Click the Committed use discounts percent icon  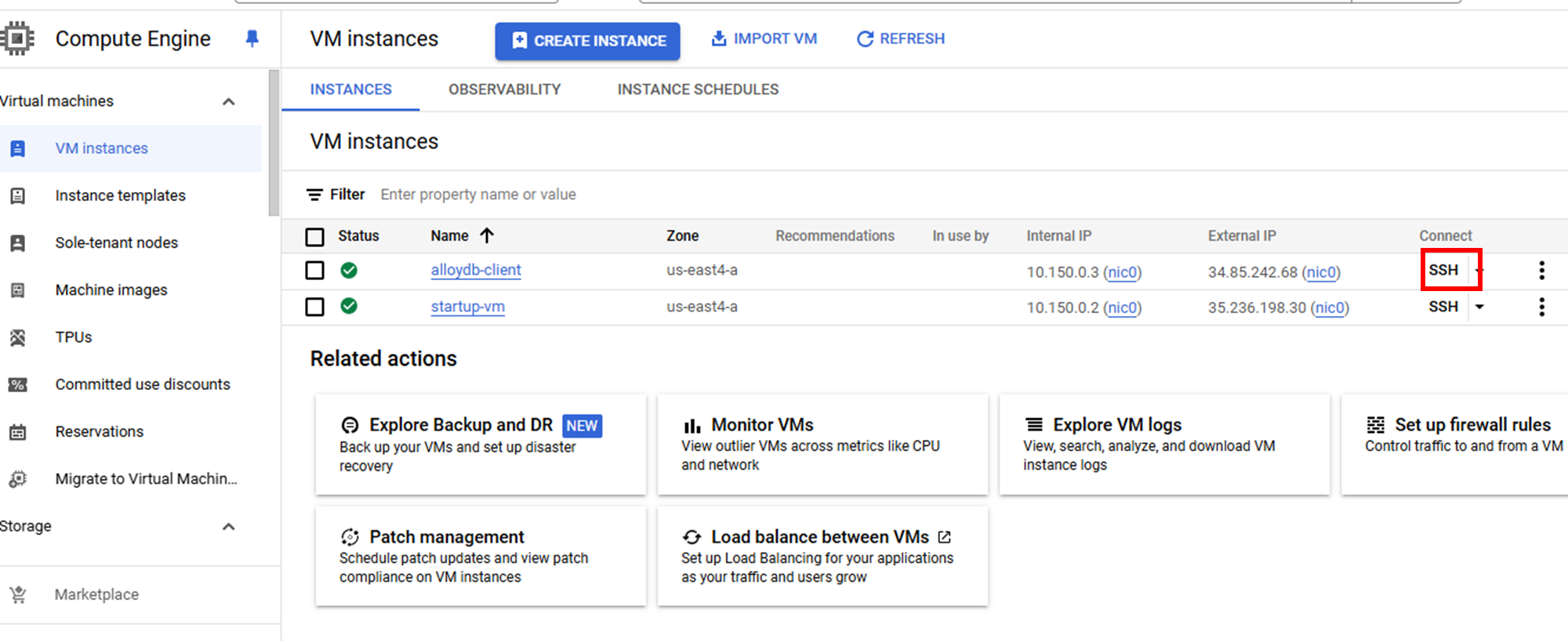click(x=17, y=384)
